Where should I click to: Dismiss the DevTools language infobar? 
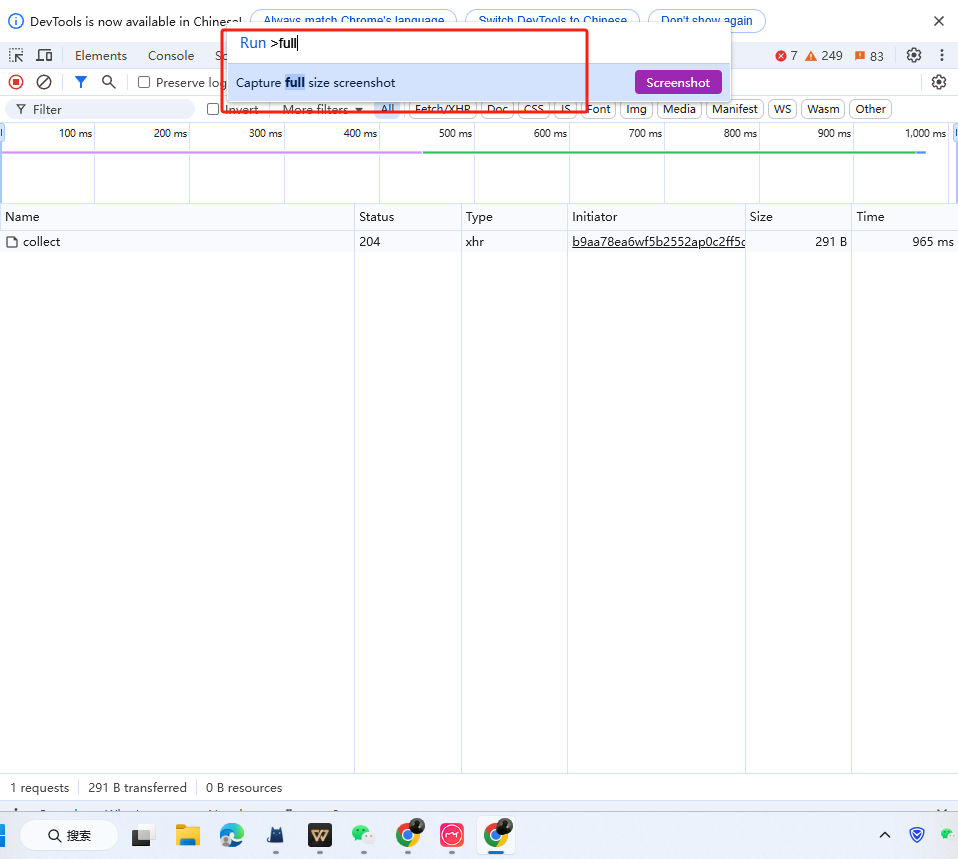point(939,21)
